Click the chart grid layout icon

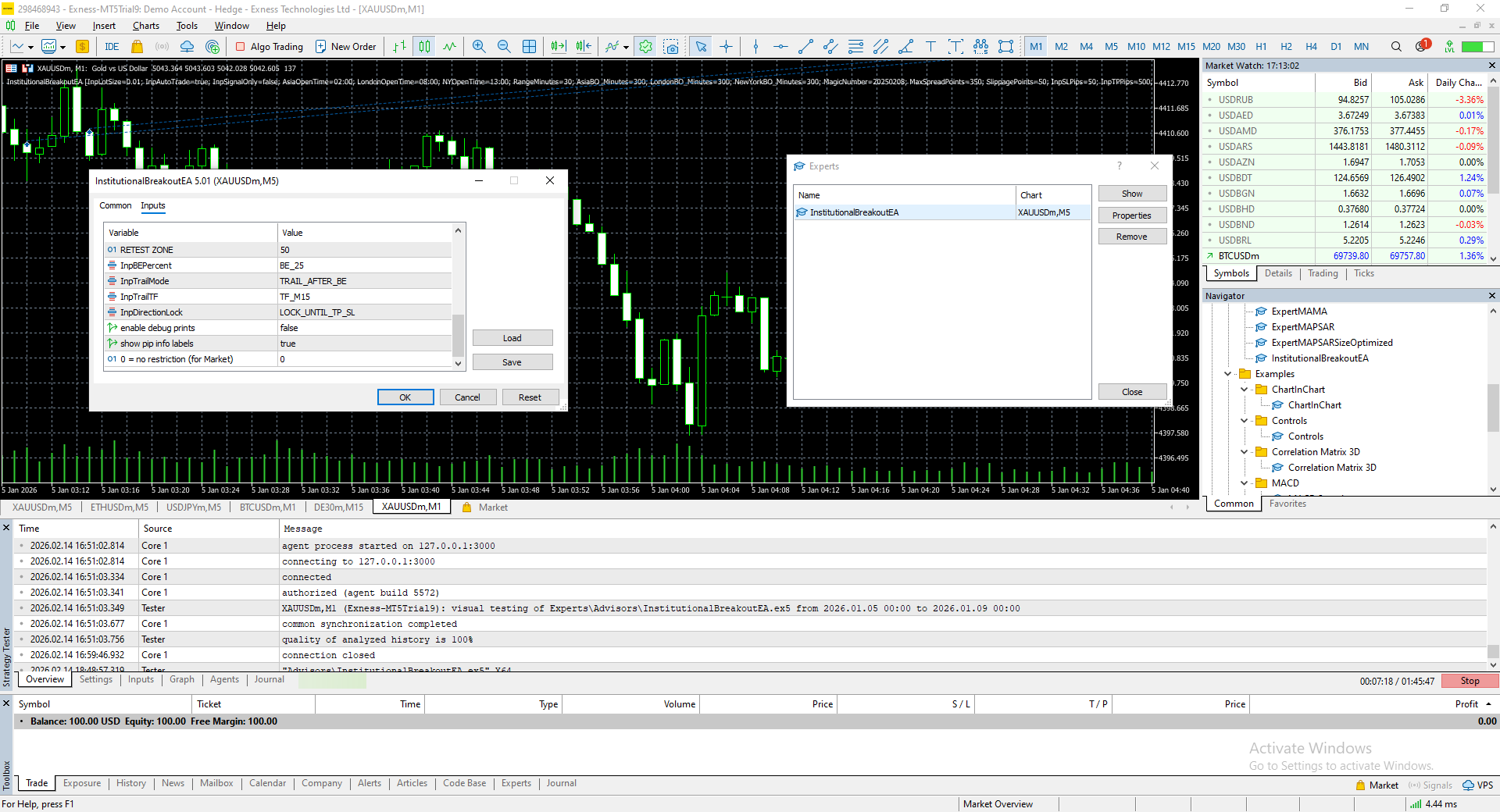point(529,47)
